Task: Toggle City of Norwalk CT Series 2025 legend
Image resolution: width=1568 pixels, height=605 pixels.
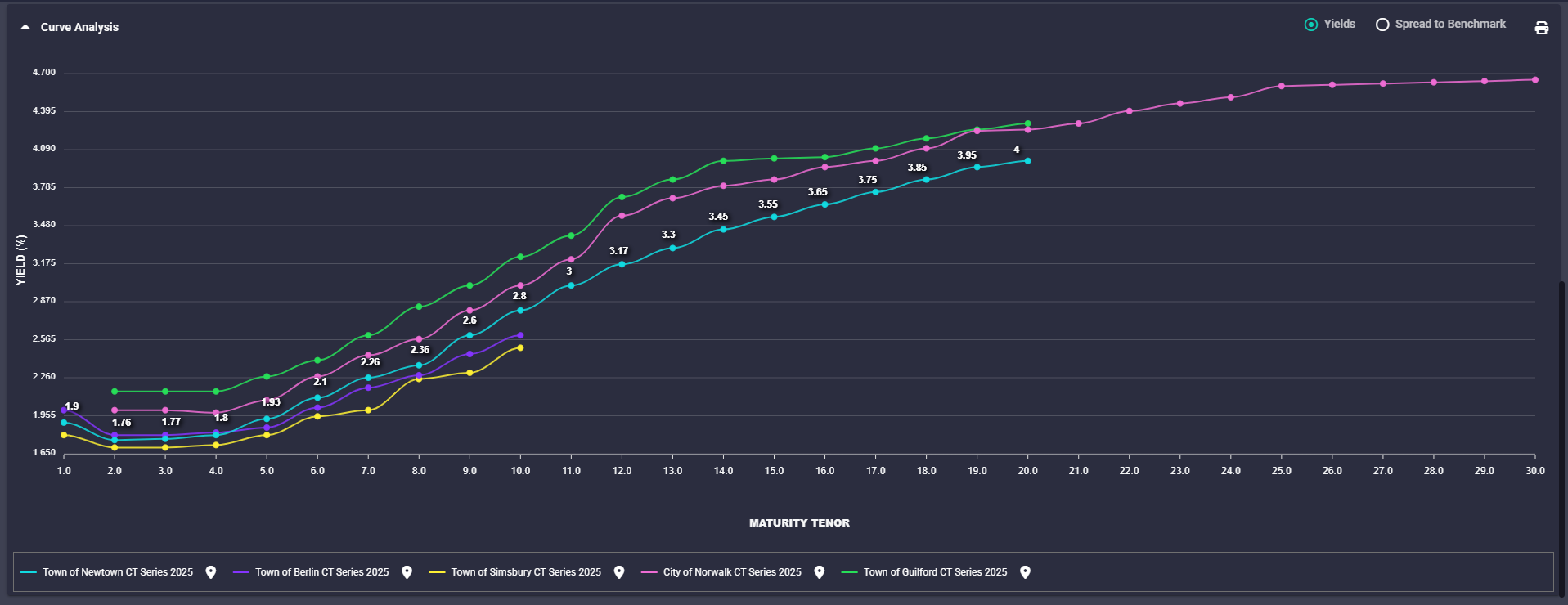Action: [731, 572]
